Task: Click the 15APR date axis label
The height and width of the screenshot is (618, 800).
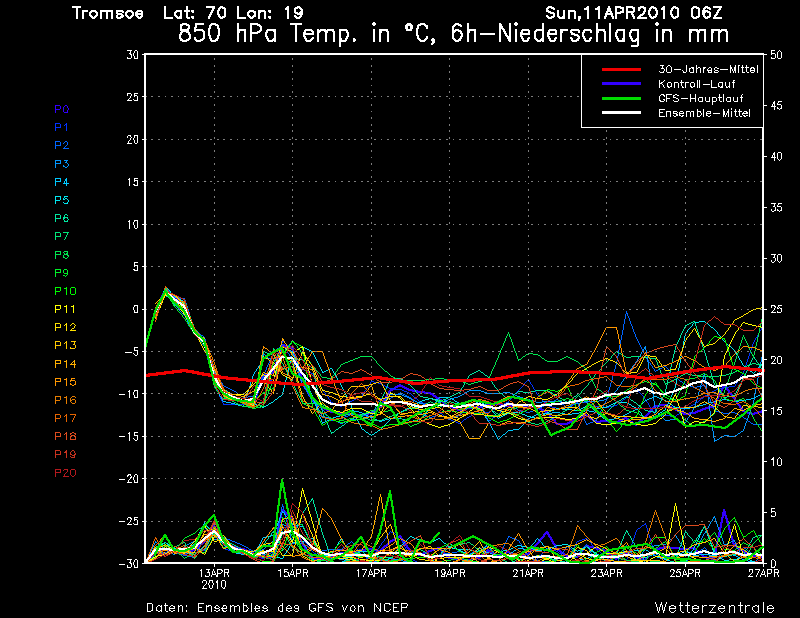Action: coord(293,573)
